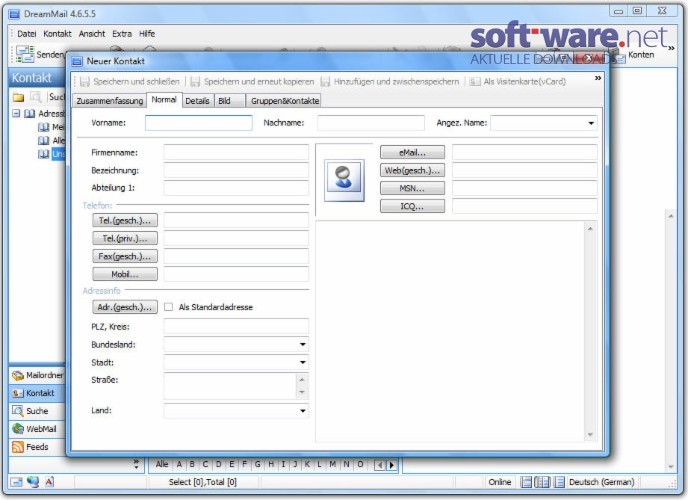The width and height of the screenshot is (688, 500).
Task: Open Ansicht menu
Action: (92, 34)
